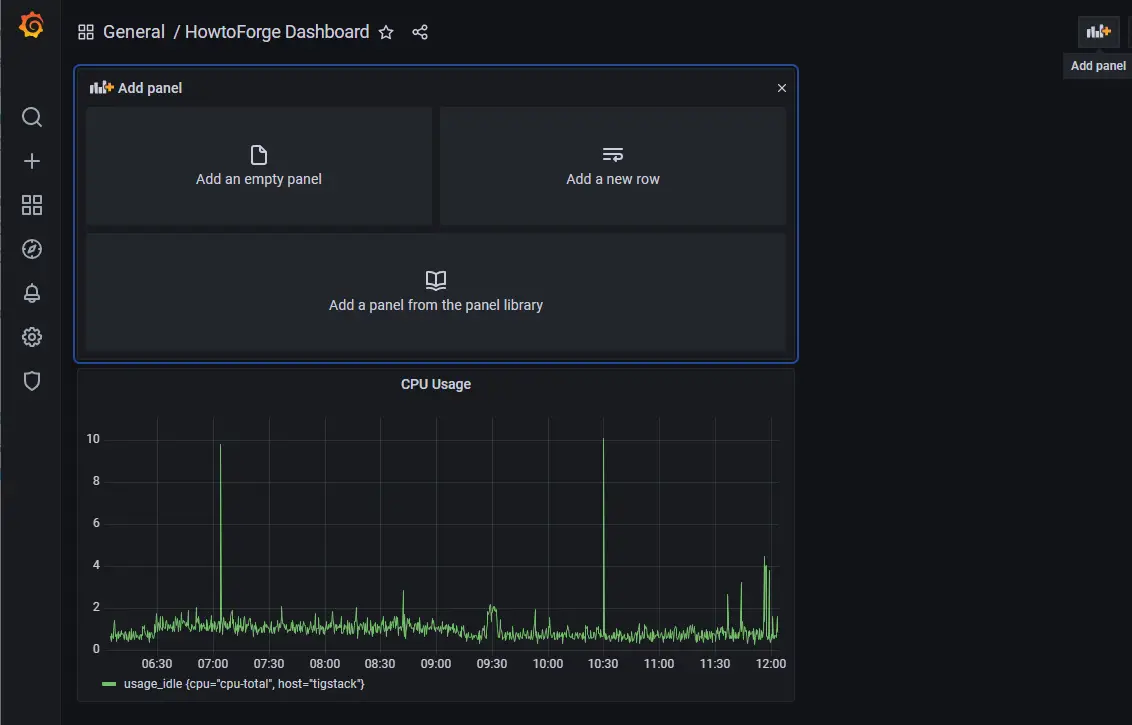Screen dimensions: 1132x725
Task: Open the Dashboards icon in sidebar
Action: (31, 205)
